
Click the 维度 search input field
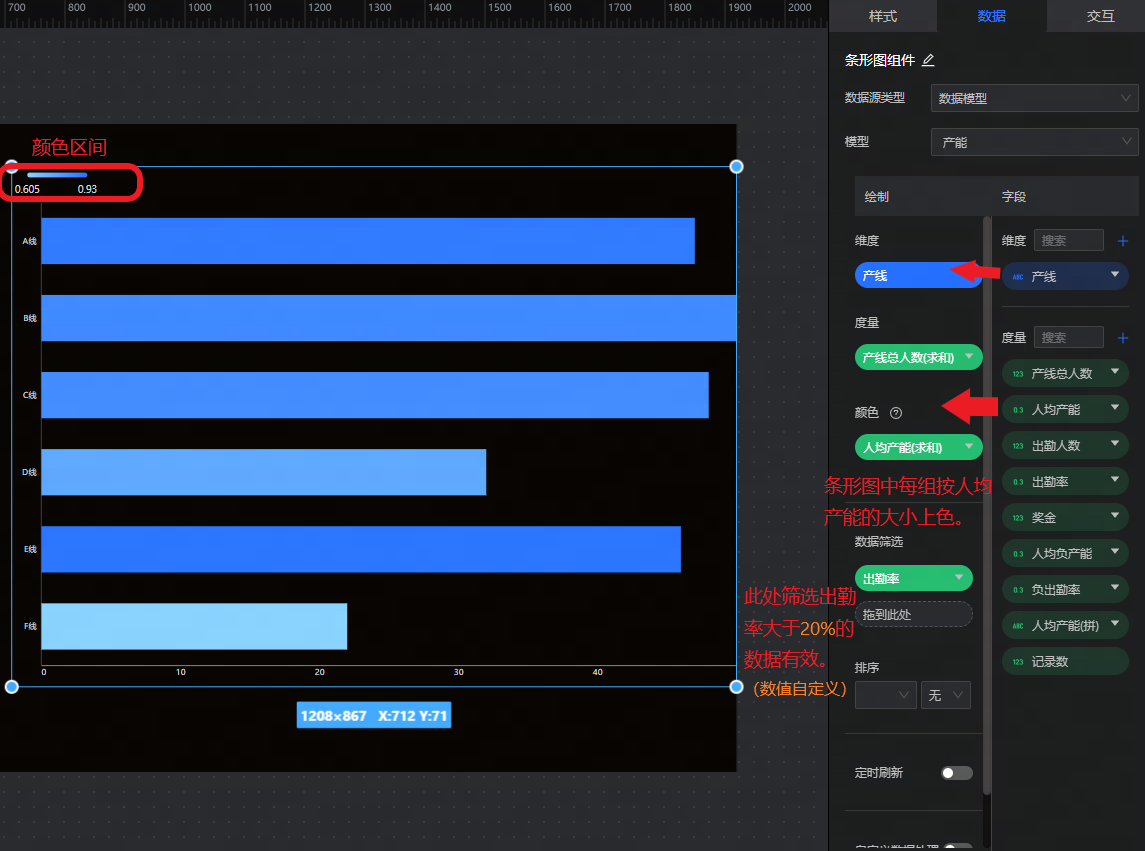click(1068, 240)
